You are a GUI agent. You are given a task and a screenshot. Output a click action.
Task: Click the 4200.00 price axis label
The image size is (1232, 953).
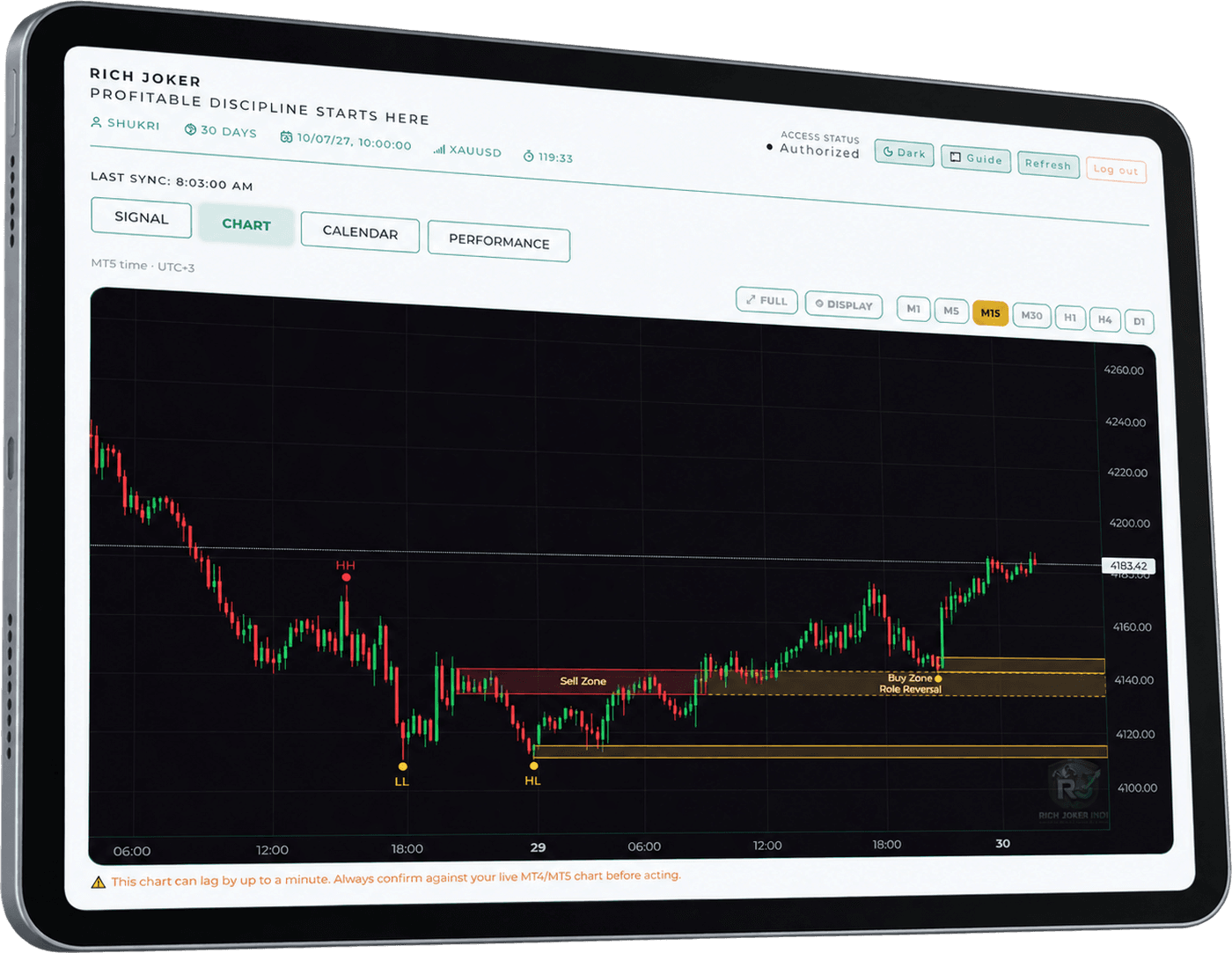(1129, 523)
